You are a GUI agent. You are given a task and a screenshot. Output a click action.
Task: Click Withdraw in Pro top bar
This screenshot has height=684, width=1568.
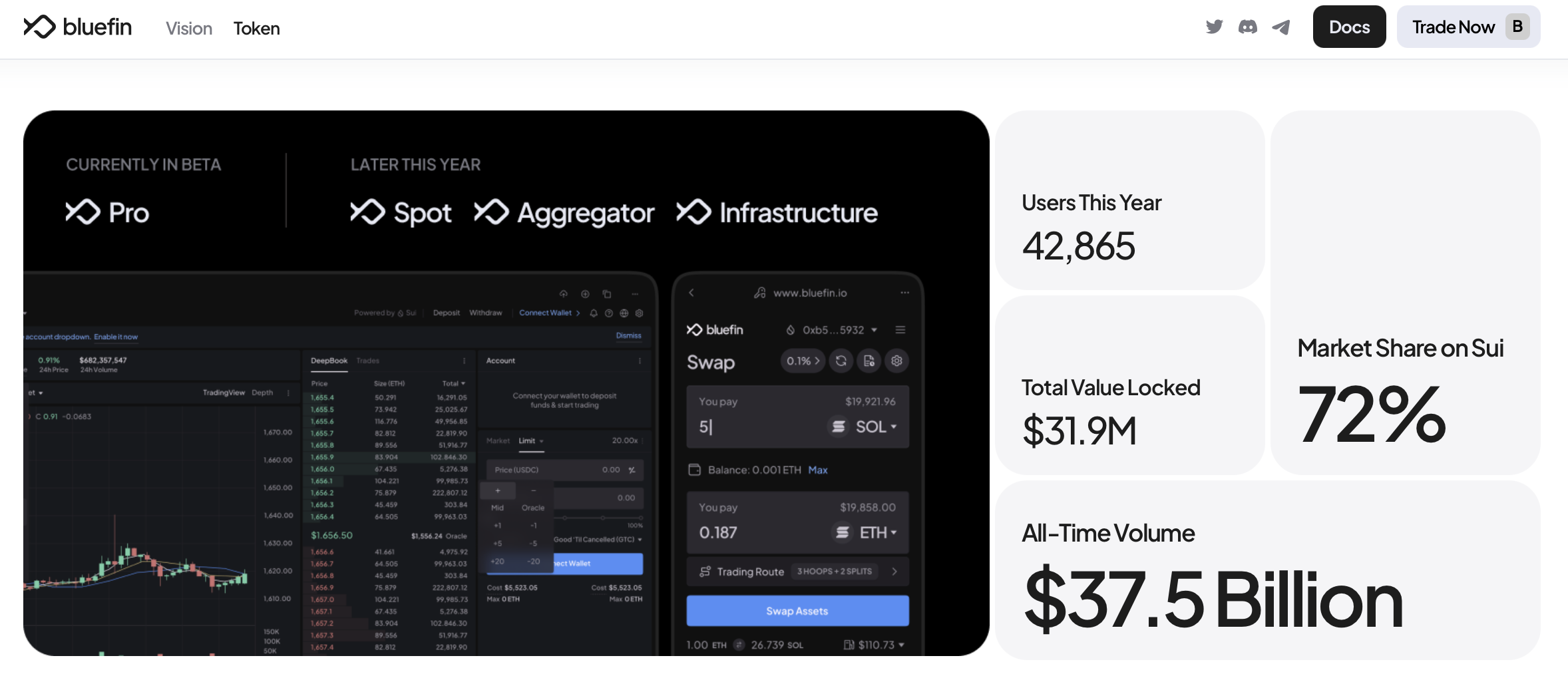click(x=485, y=313)
